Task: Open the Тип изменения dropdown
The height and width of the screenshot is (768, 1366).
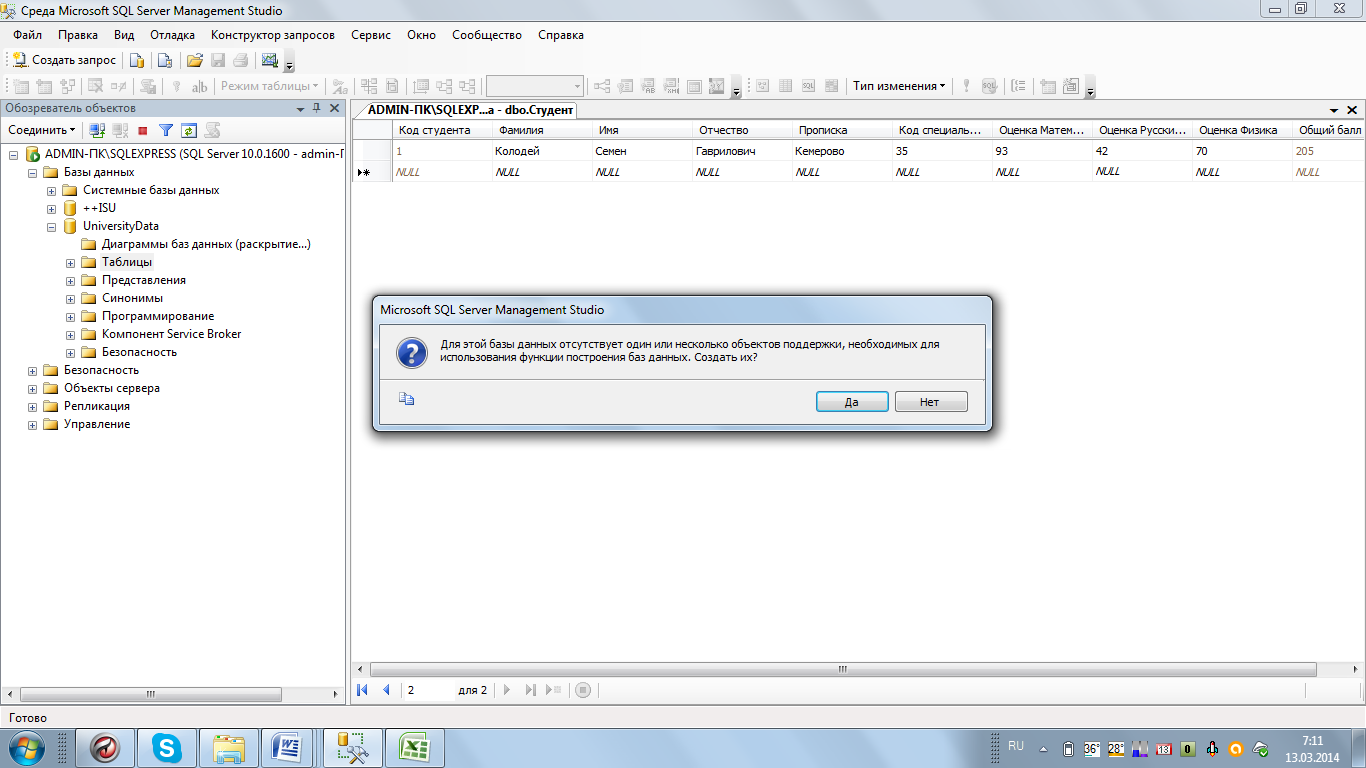Action: click(899, 86)
